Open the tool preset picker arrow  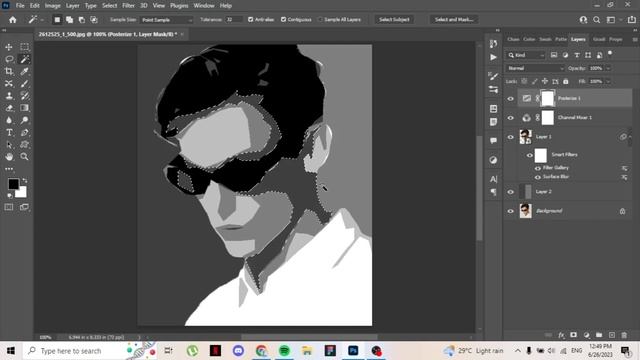point(42,20)
